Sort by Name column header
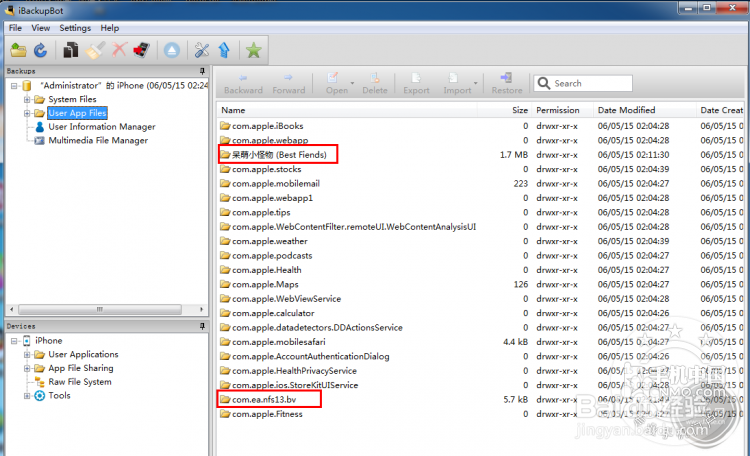The image size is (750, 456). coord(347,110)
